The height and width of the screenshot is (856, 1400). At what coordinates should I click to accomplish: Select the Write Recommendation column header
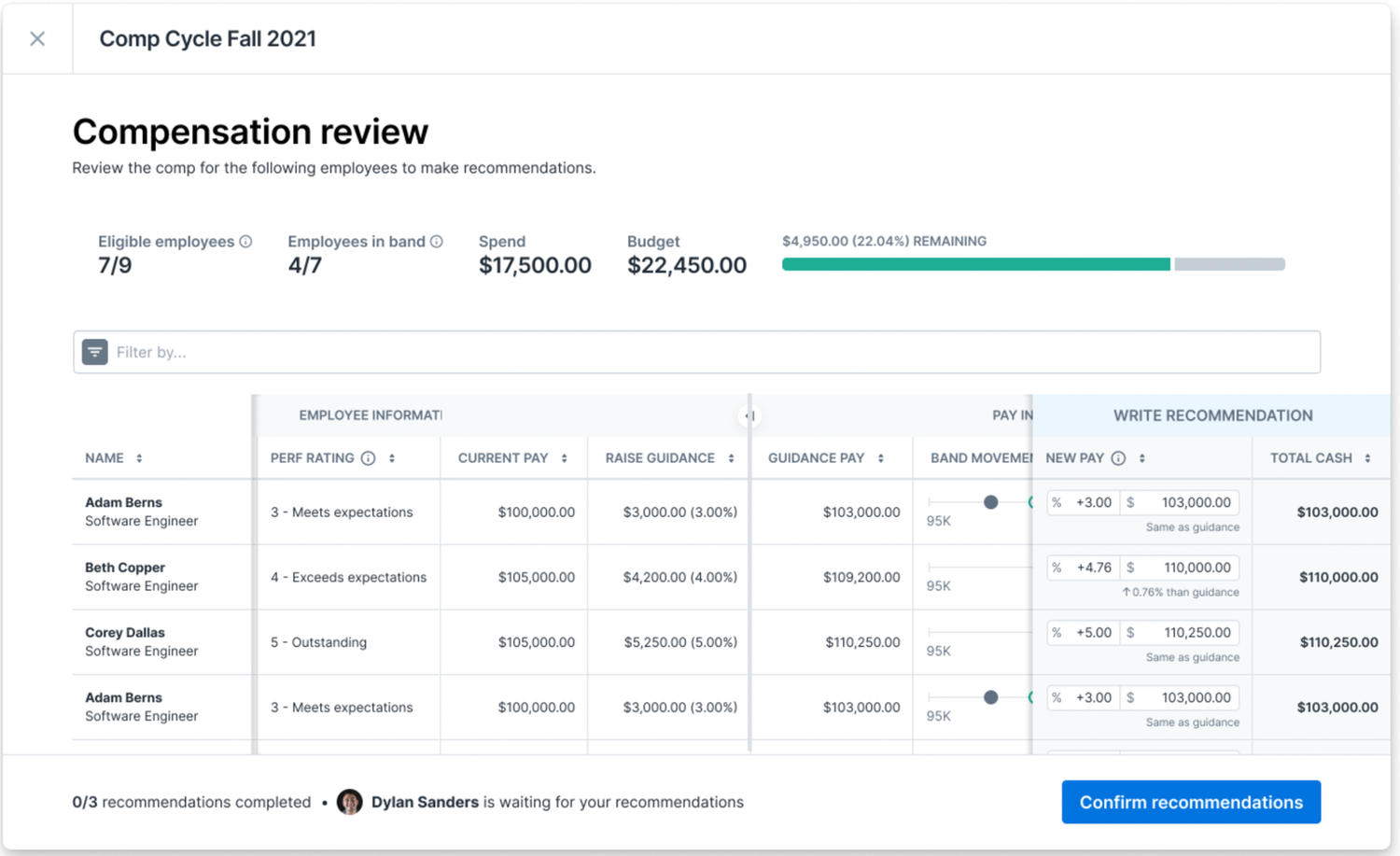1212,415
